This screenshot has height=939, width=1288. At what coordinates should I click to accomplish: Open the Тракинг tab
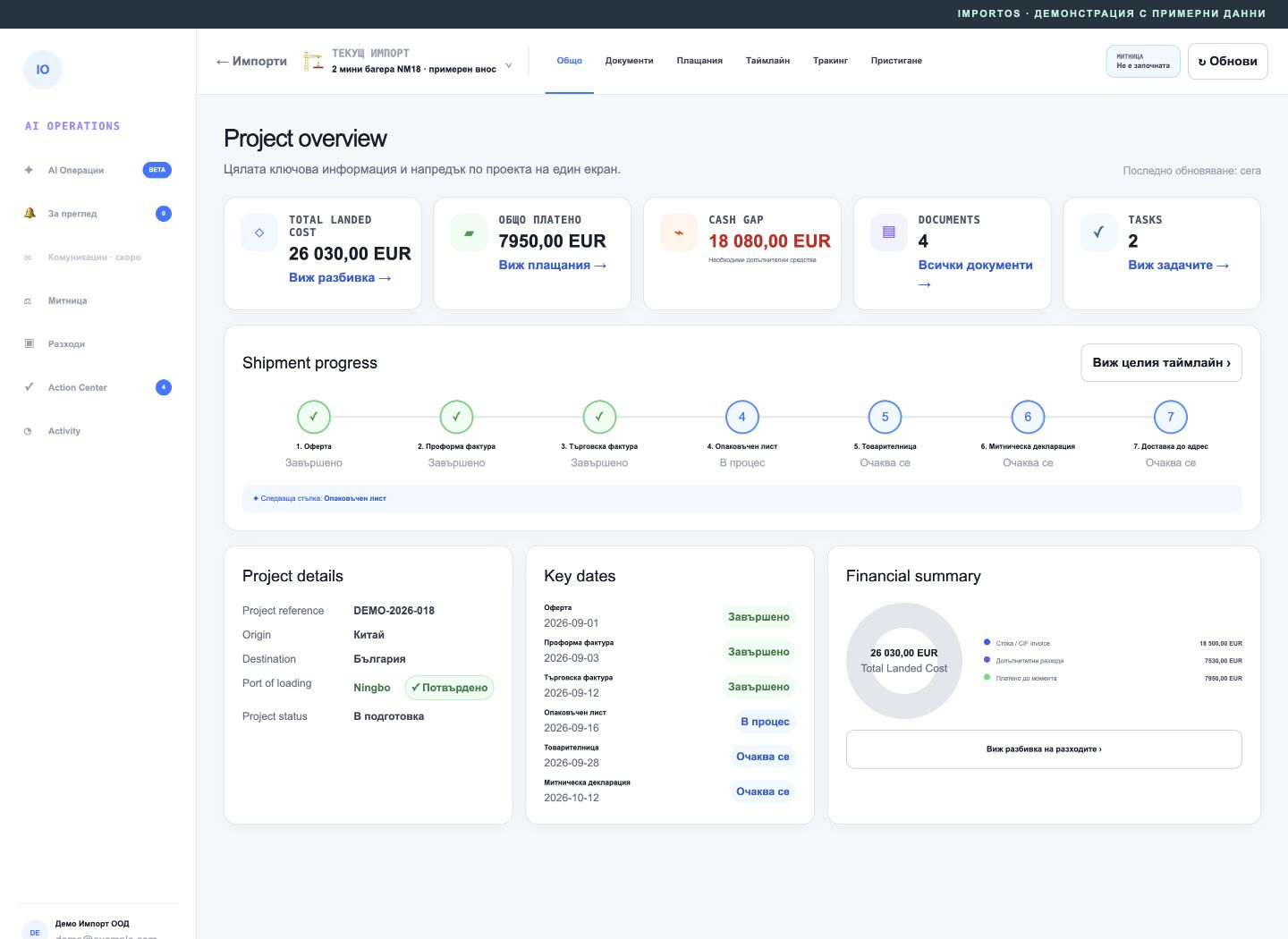click(x=830, y=61)
